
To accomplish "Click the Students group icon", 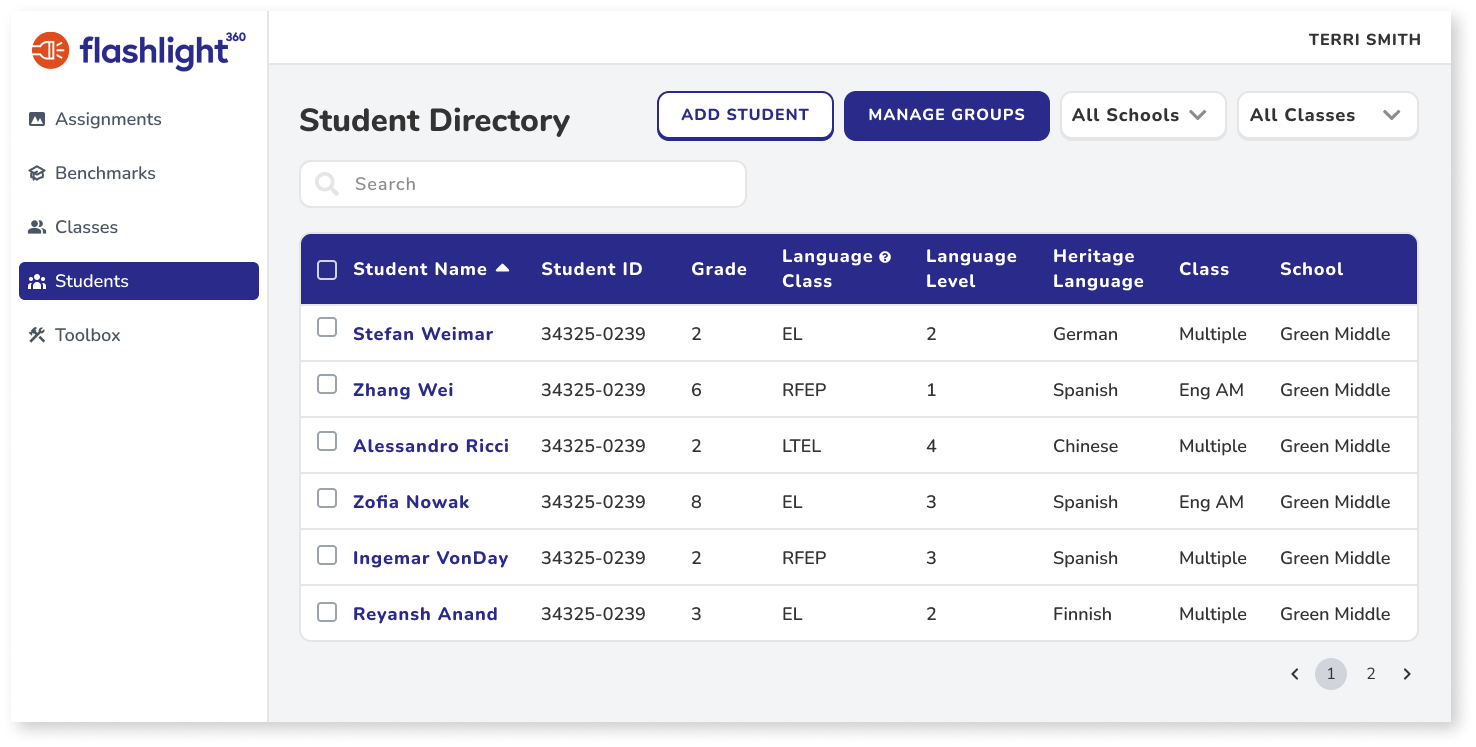I will [x=37, y=281].
